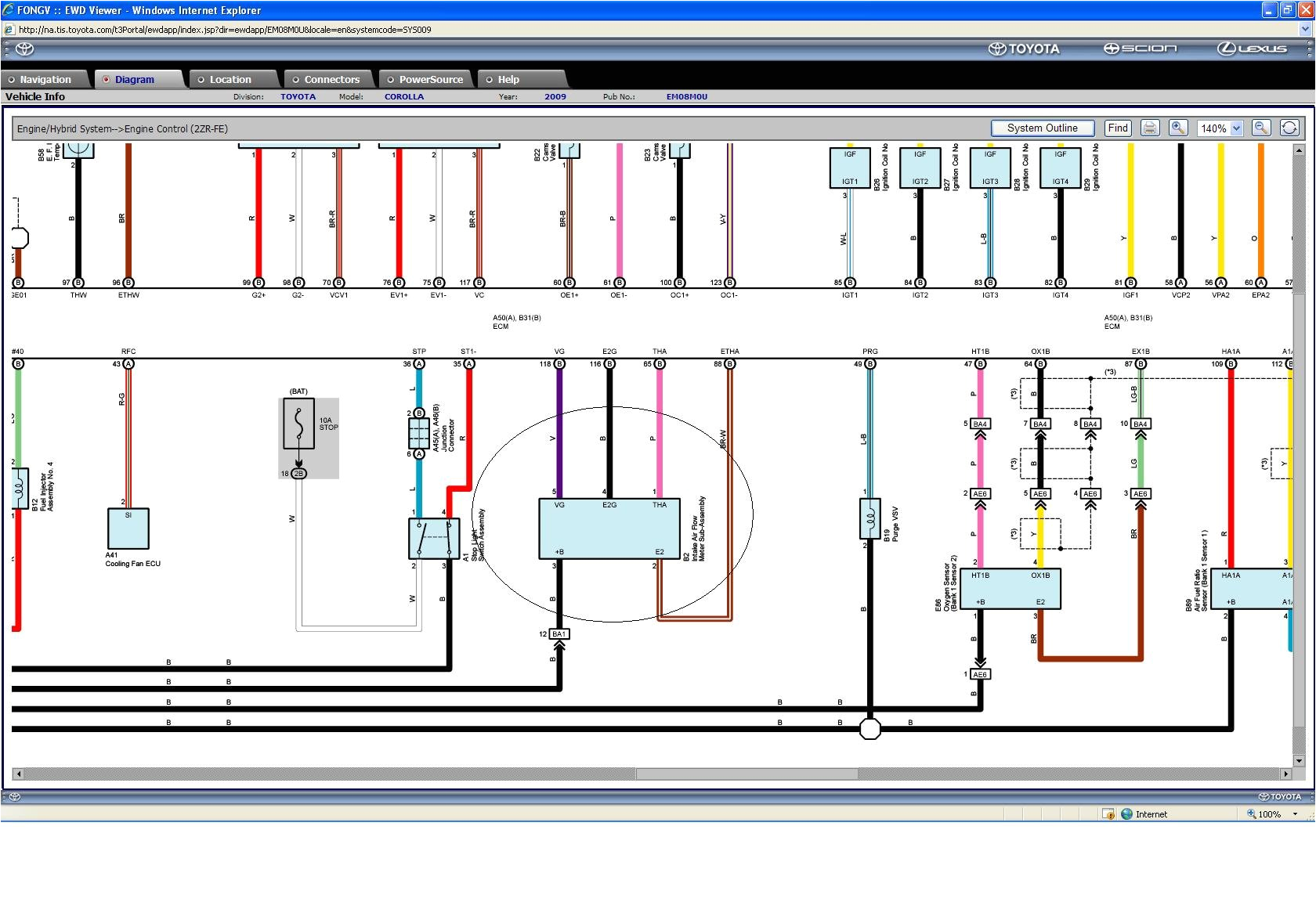Open the 140% zoom level dropdown

pos(1236,128)
